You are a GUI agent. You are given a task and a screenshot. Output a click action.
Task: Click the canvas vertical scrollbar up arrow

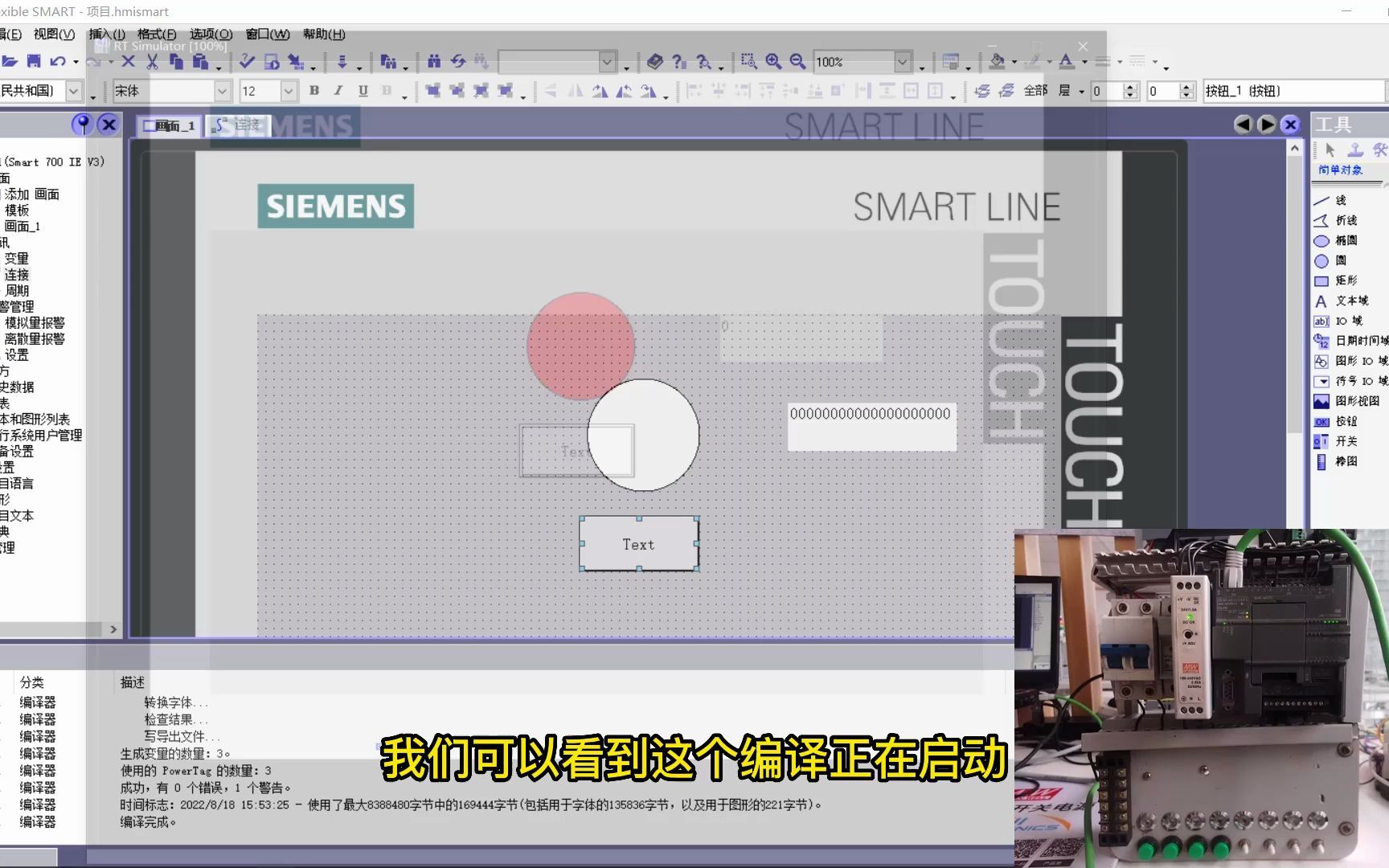click(x=1294, y=148)
